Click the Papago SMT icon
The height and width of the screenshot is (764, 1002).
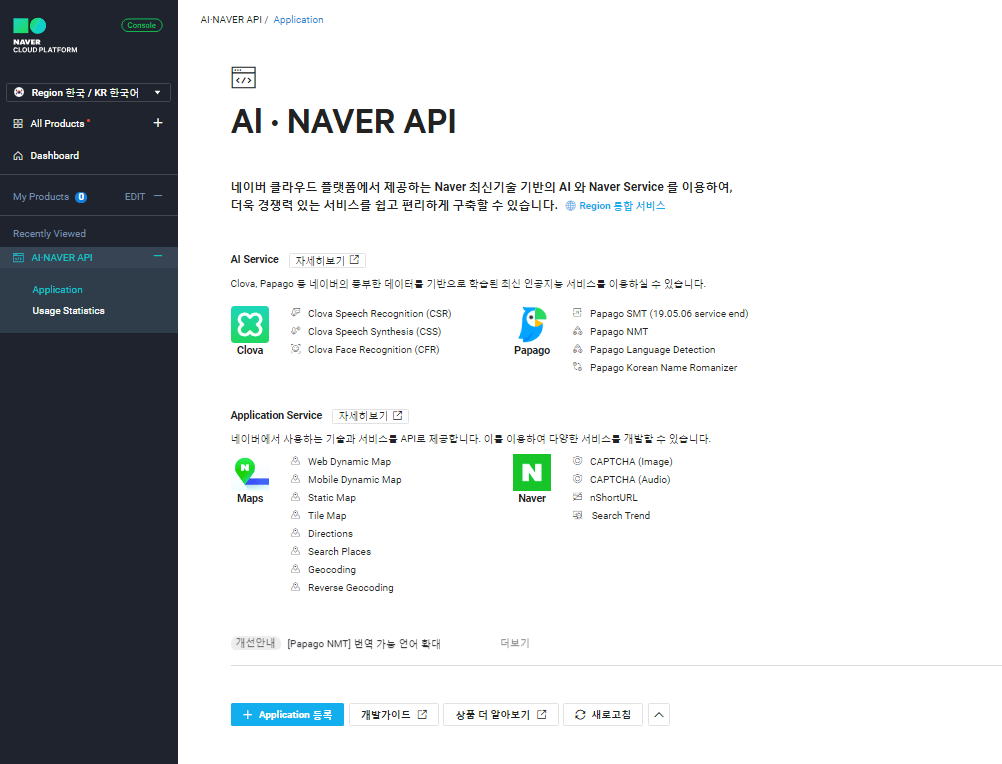click(x=577, y=312)
